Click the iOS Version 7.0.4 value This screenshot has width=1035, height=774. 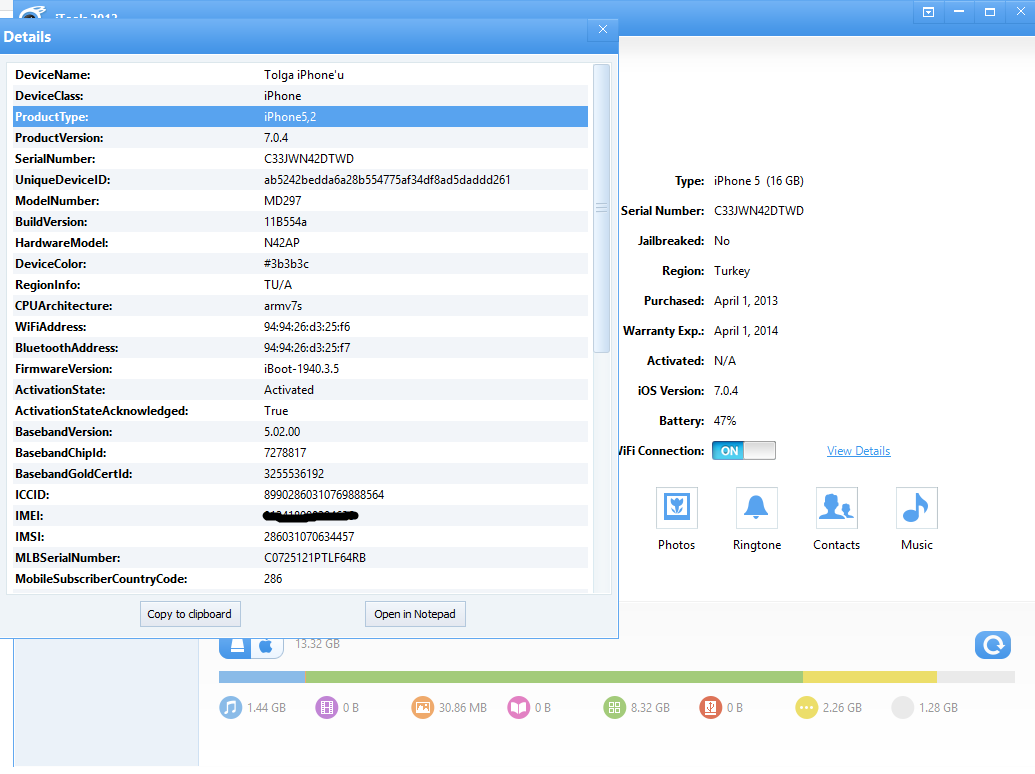pyautogui.click(x=726, y=391)
